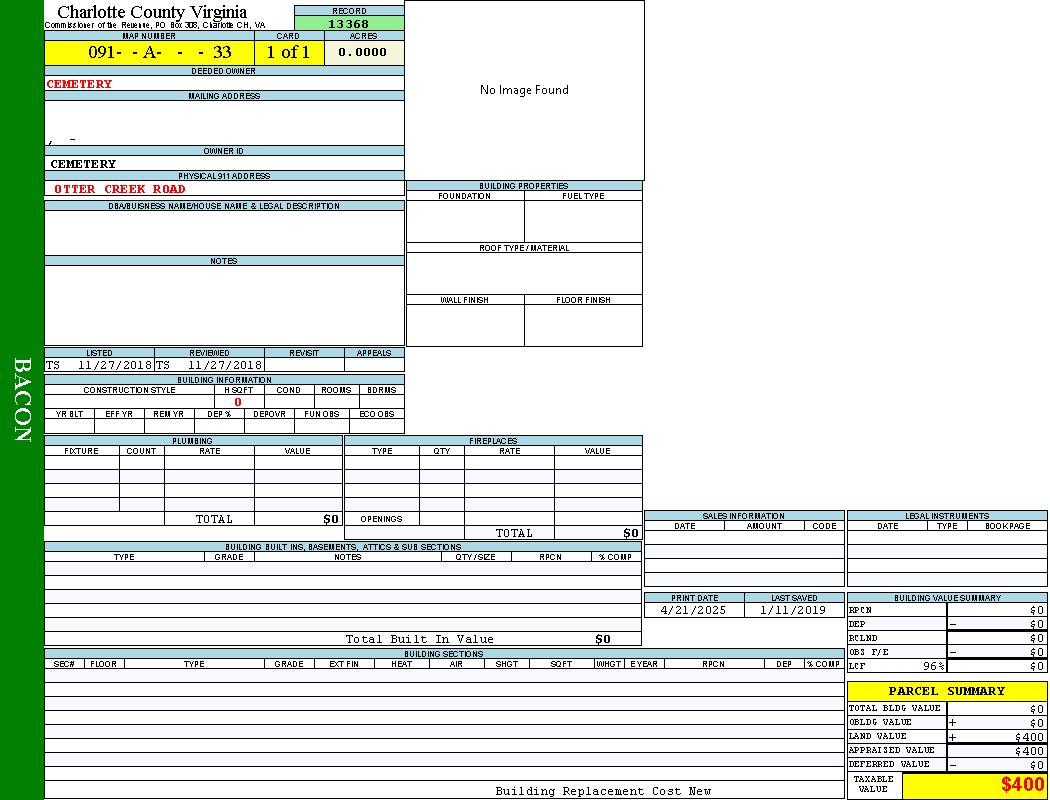Click the yellow Parcel Summary header
Screen dimensions: 1050x800
946,691
